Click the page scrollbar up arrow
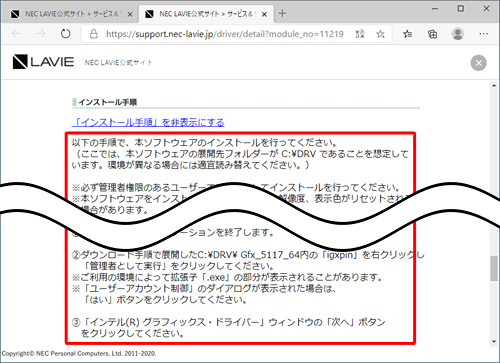The width and height of the screenshot is (500, 363). tap(494, 86)
